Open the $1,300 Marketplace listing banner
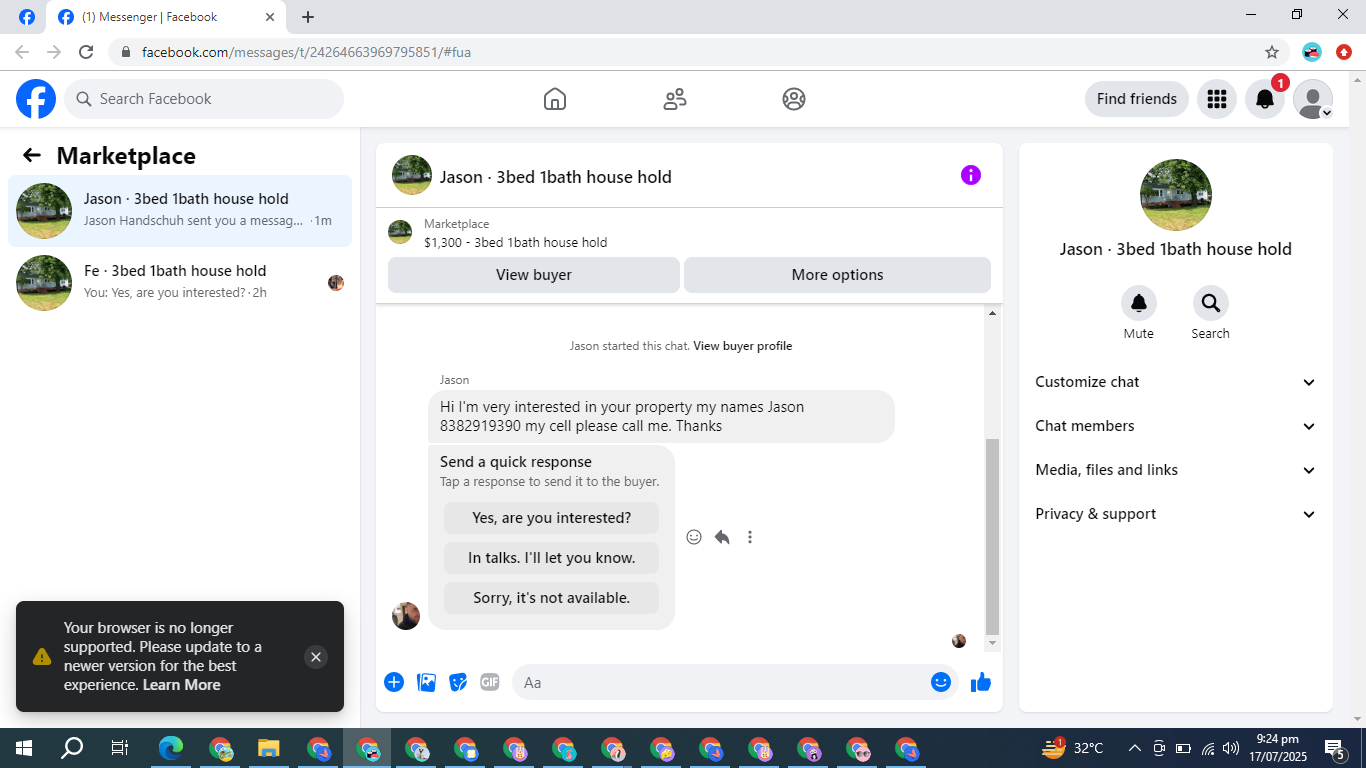Screen dimensions: 1366x768 coord(689,233)
